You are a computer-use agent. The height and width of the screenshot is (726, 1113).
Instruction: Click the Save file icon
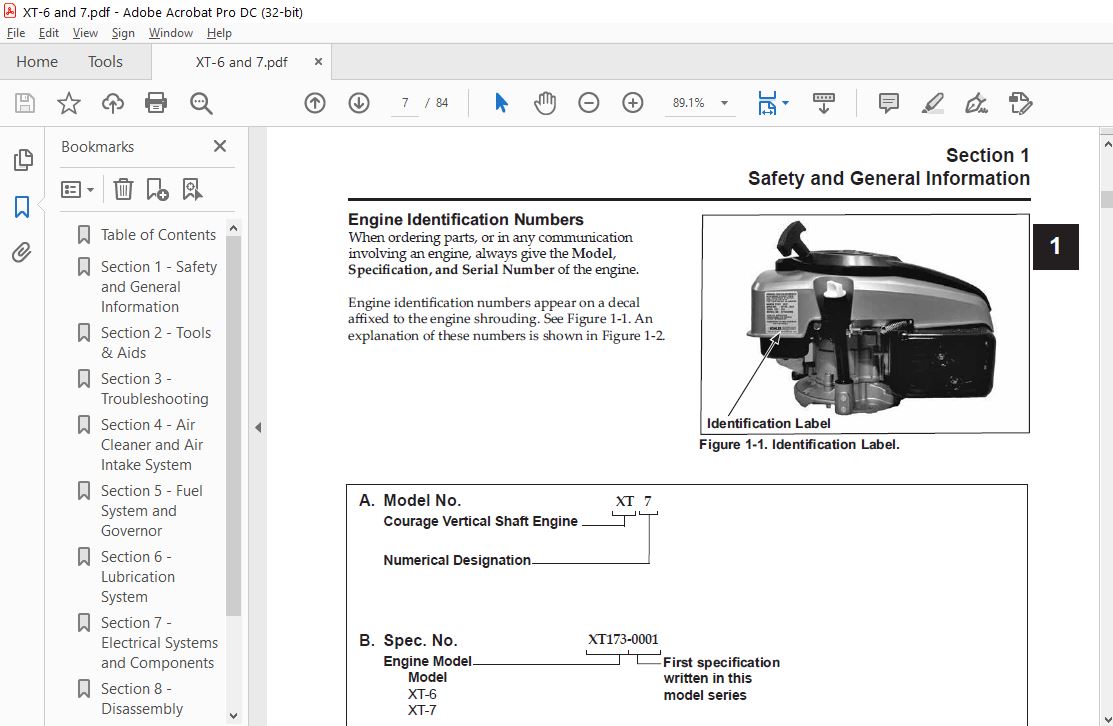25,103
